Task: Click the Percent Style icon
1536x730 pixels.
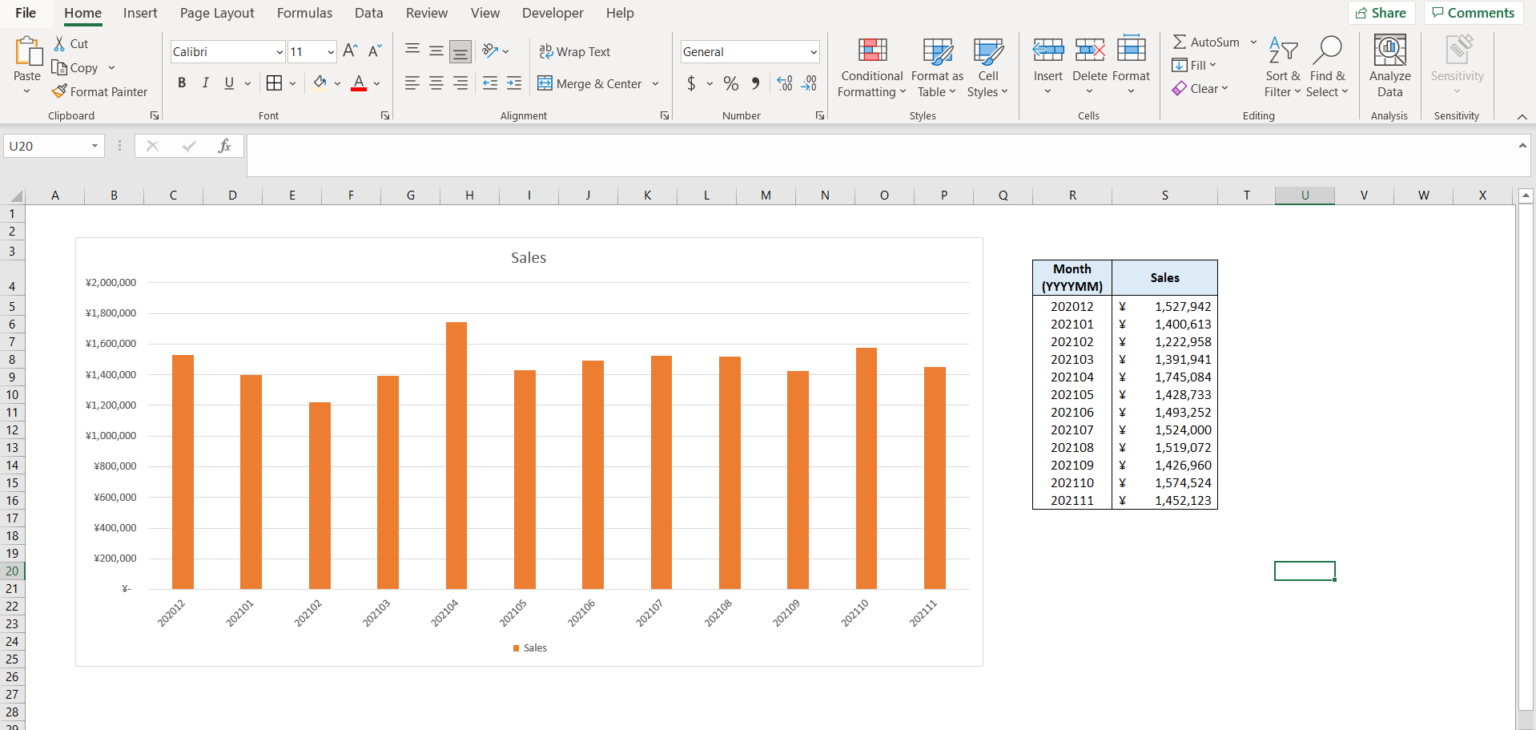Action: click(x=725, y=83)
